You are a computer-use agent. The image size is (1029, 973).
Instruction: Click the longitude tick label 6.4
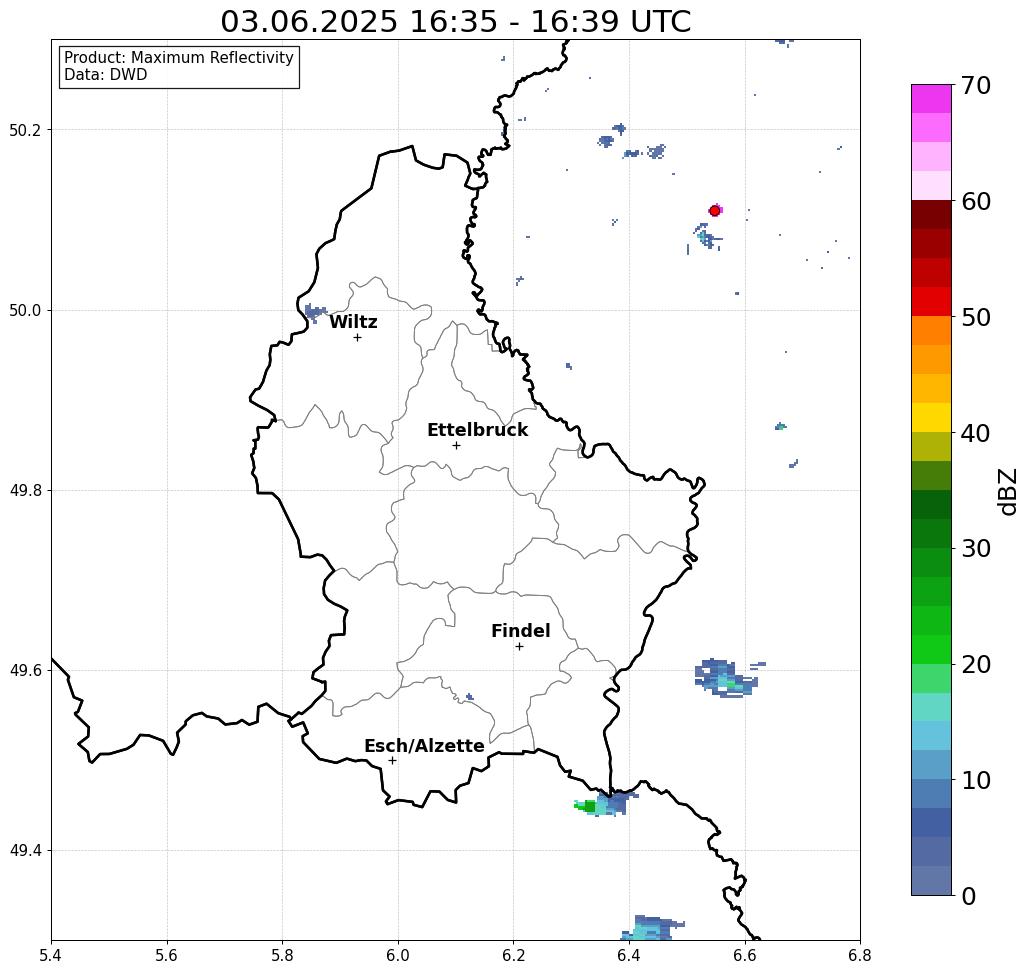[629, 955]
